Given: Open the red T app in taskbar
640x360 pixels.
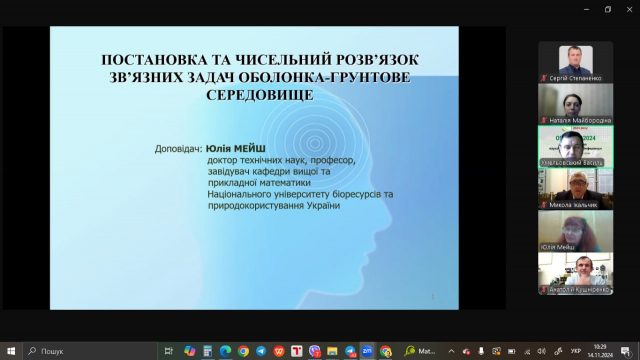Looking at the screenshot, I should click(297, 351).
